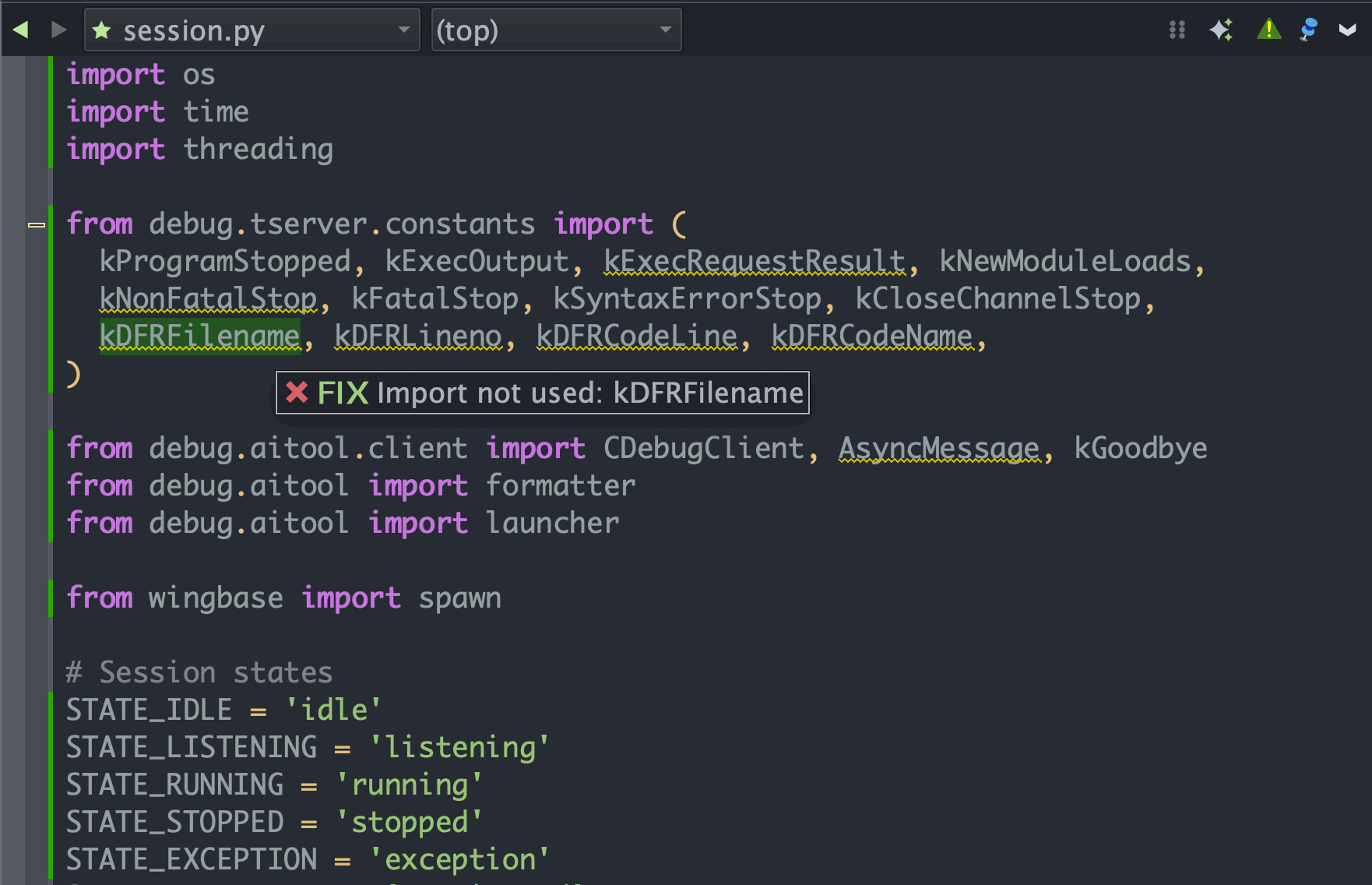The height and width of the screenshot is (885, 1372).
Task: Click the 'Import not used: kDFRFilename' message
Action: pos(590,393)
